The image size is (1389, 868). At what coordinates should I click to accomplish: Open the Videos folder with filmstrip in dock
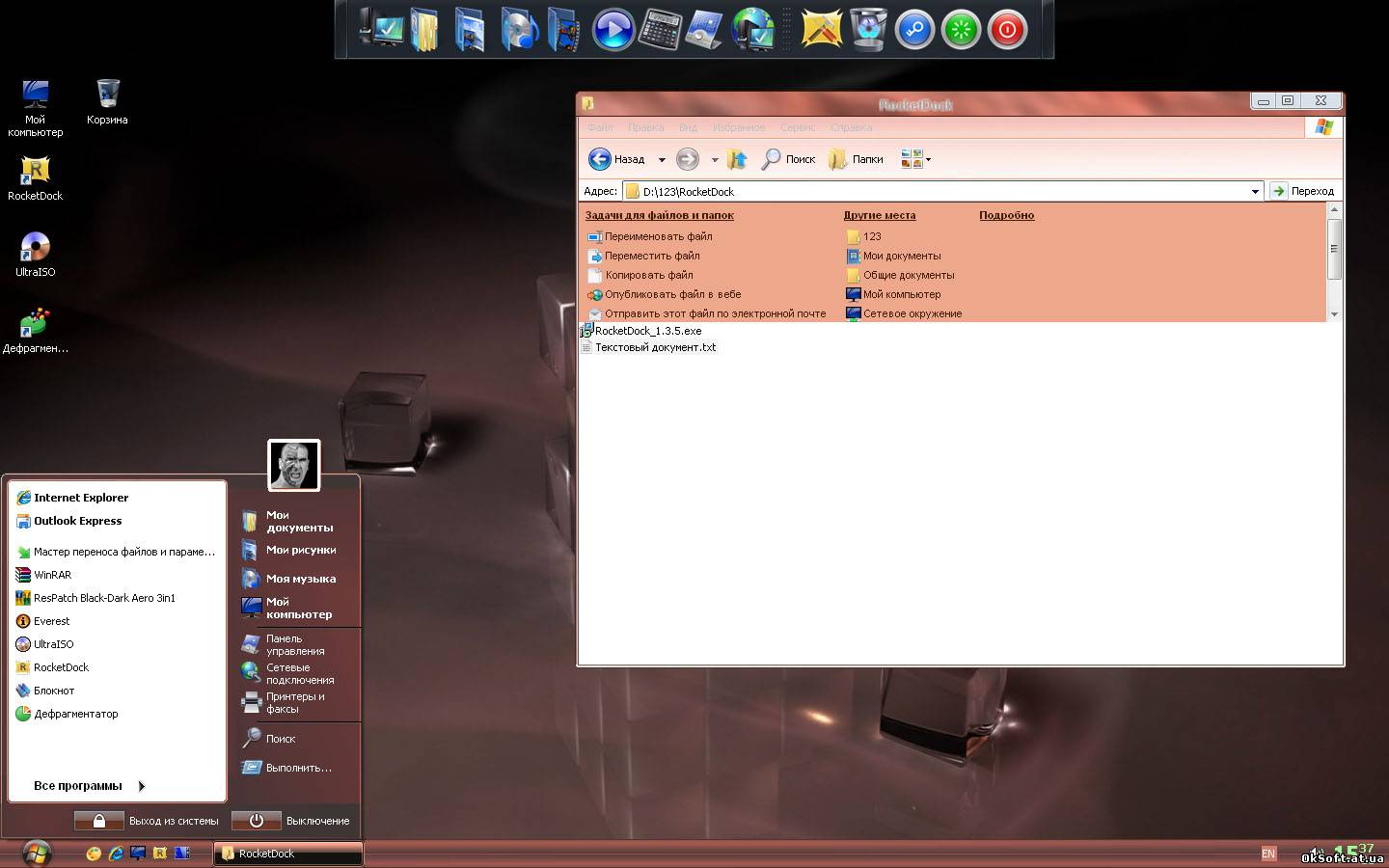563,29
